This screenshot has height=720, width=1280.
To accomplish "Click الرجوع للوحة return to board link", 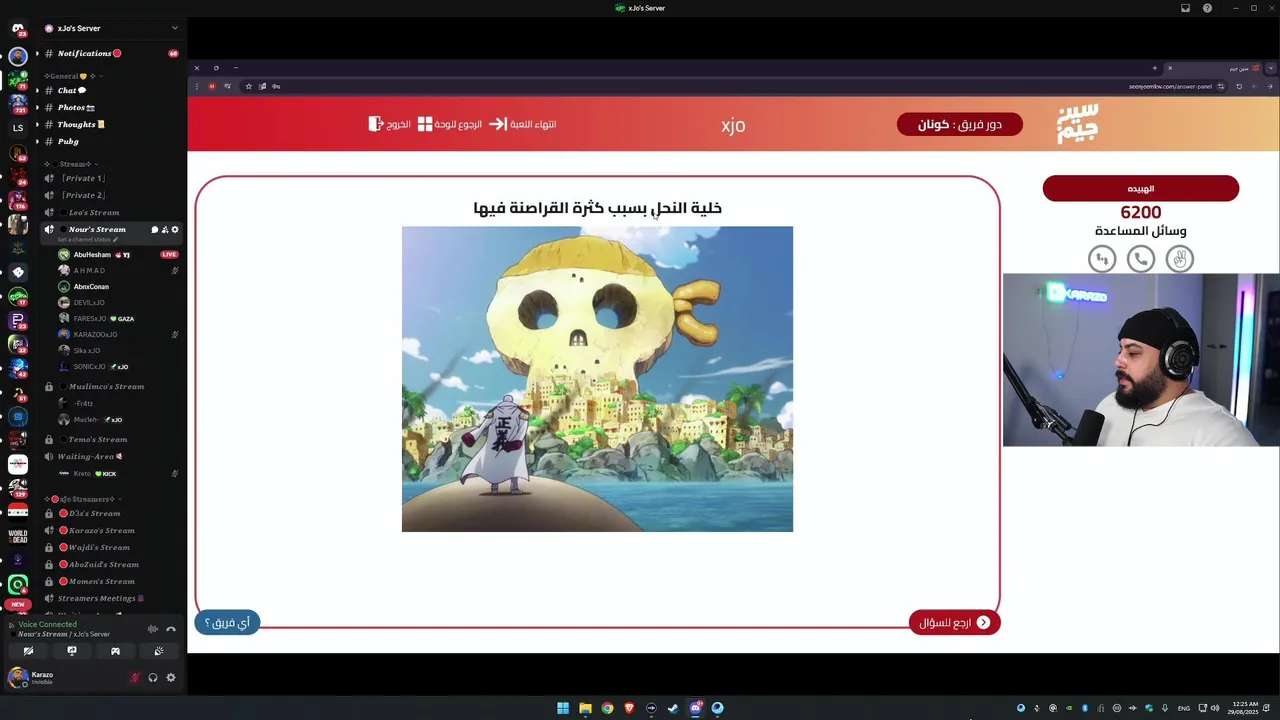I will click(449, 124).
